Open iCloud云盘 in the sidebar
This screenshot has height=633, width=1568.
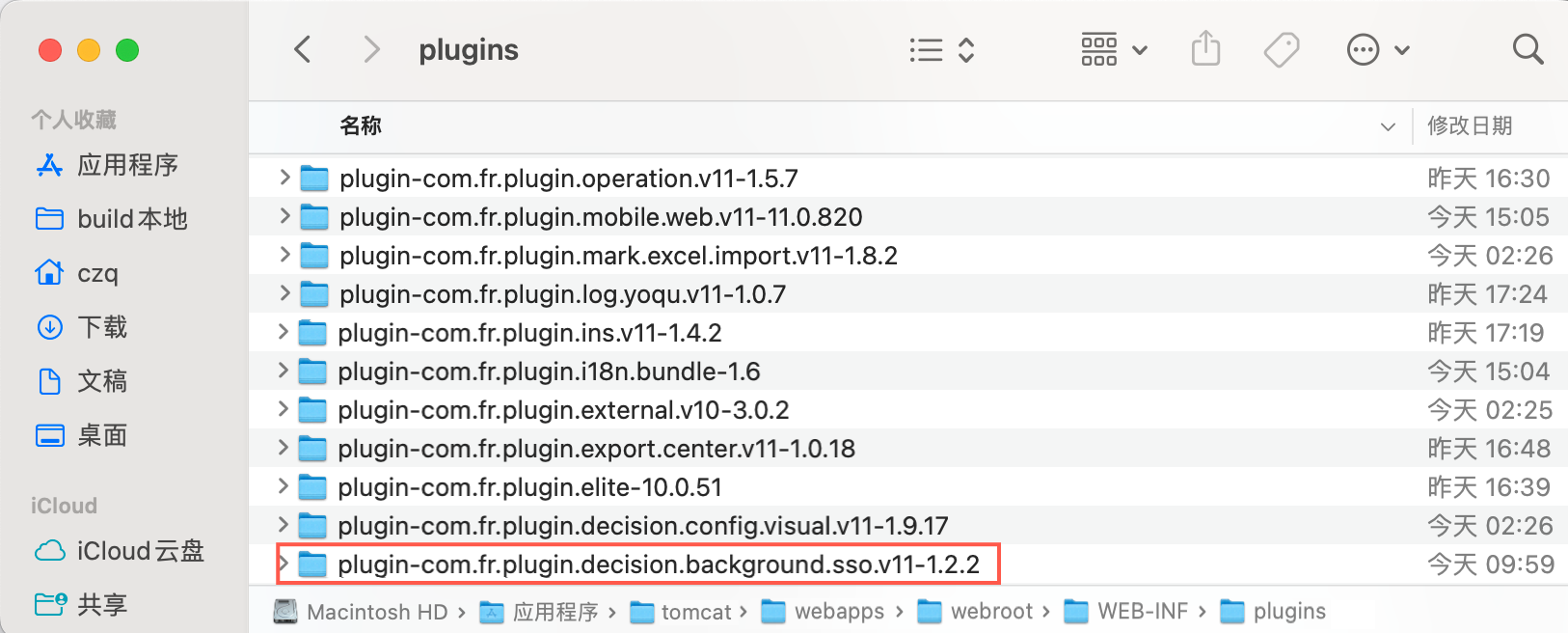click(x=140, y=551)
